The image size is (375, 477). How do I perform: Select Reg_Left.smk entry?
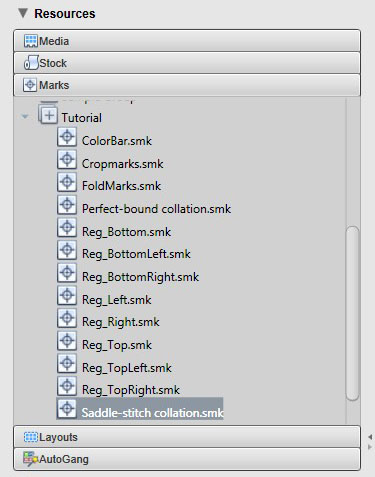tap(117, 300)
